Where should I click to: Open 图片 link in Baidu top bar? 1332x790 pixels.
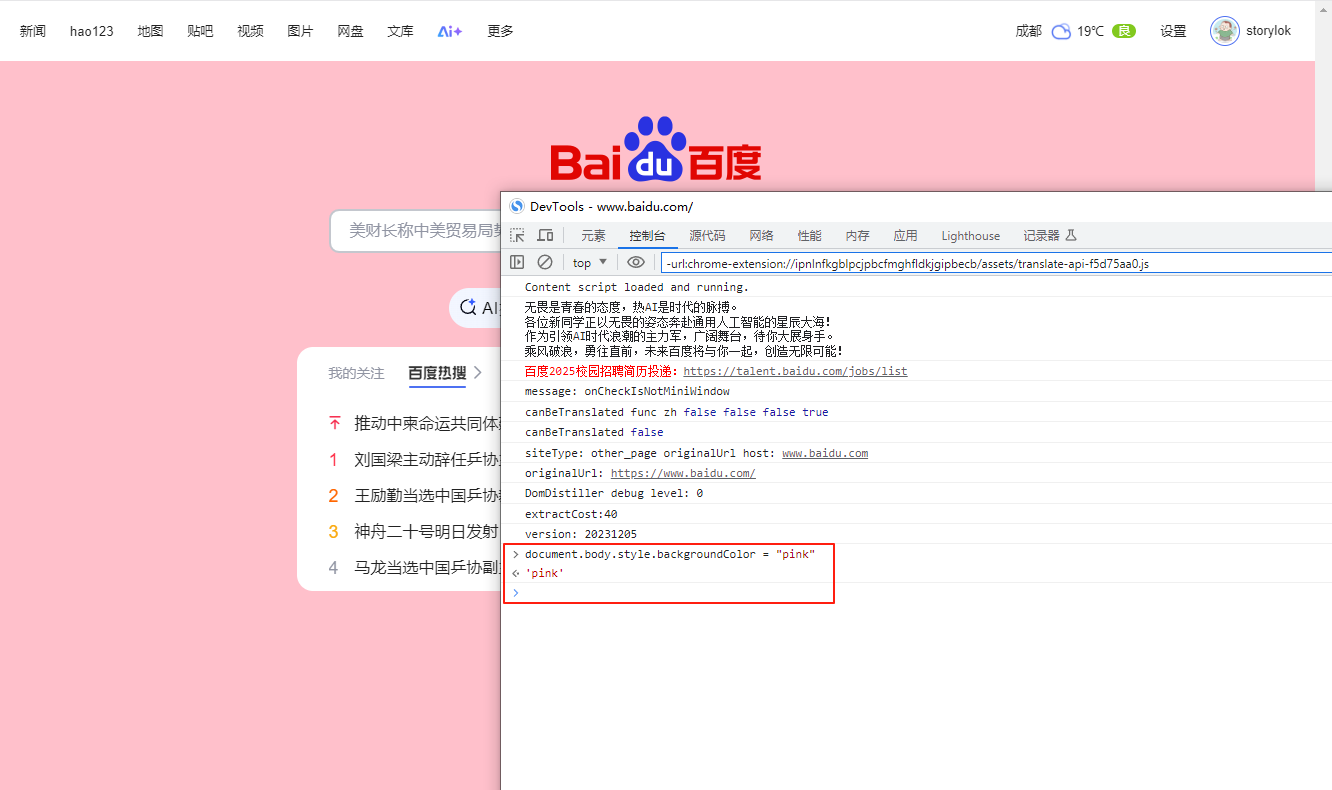300,31
